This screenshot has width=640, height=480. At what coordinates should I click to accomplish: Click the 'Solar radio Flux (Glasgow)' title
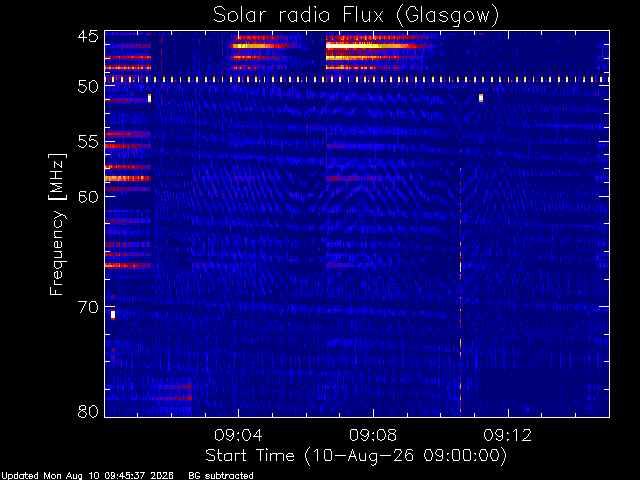[356, 15]
